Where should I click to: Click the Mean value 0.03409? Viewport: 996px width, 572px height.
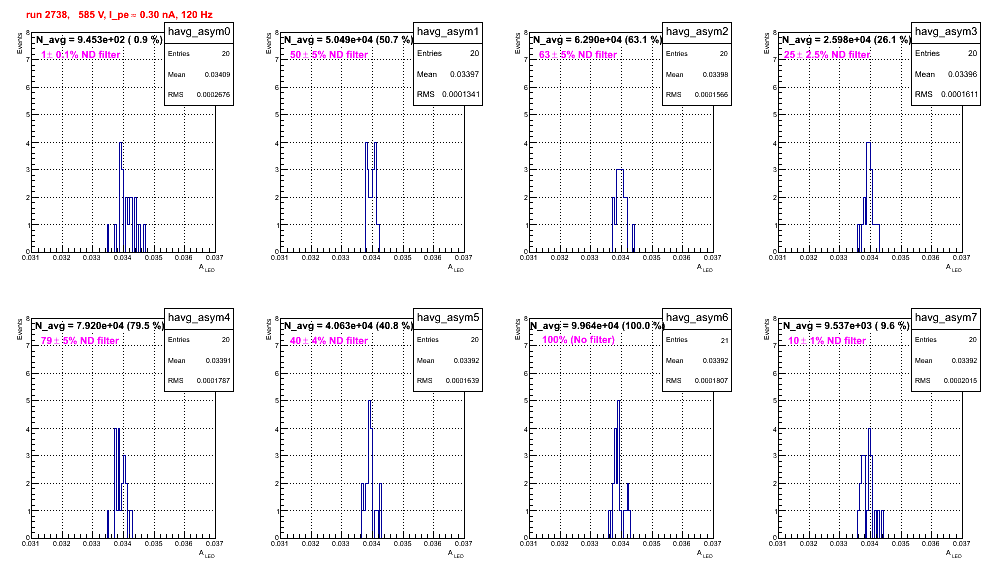tap(217, 74)
